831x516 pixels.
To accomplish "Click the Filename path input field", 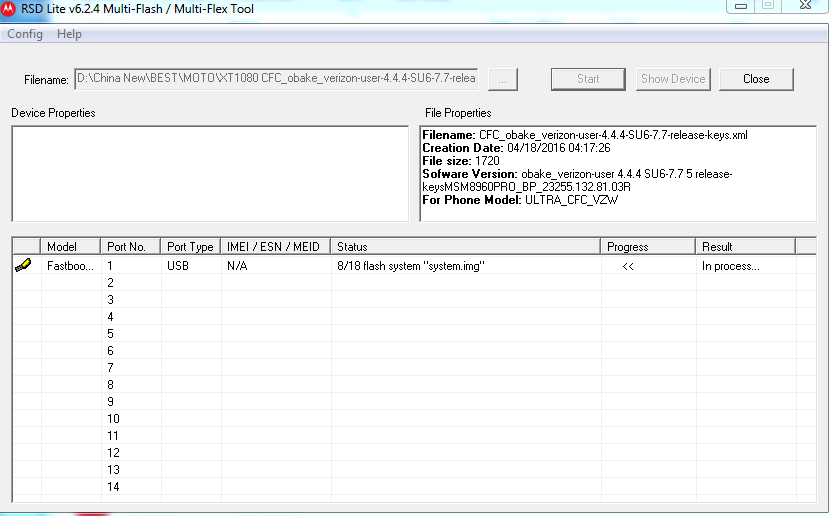I will [276, 78].
